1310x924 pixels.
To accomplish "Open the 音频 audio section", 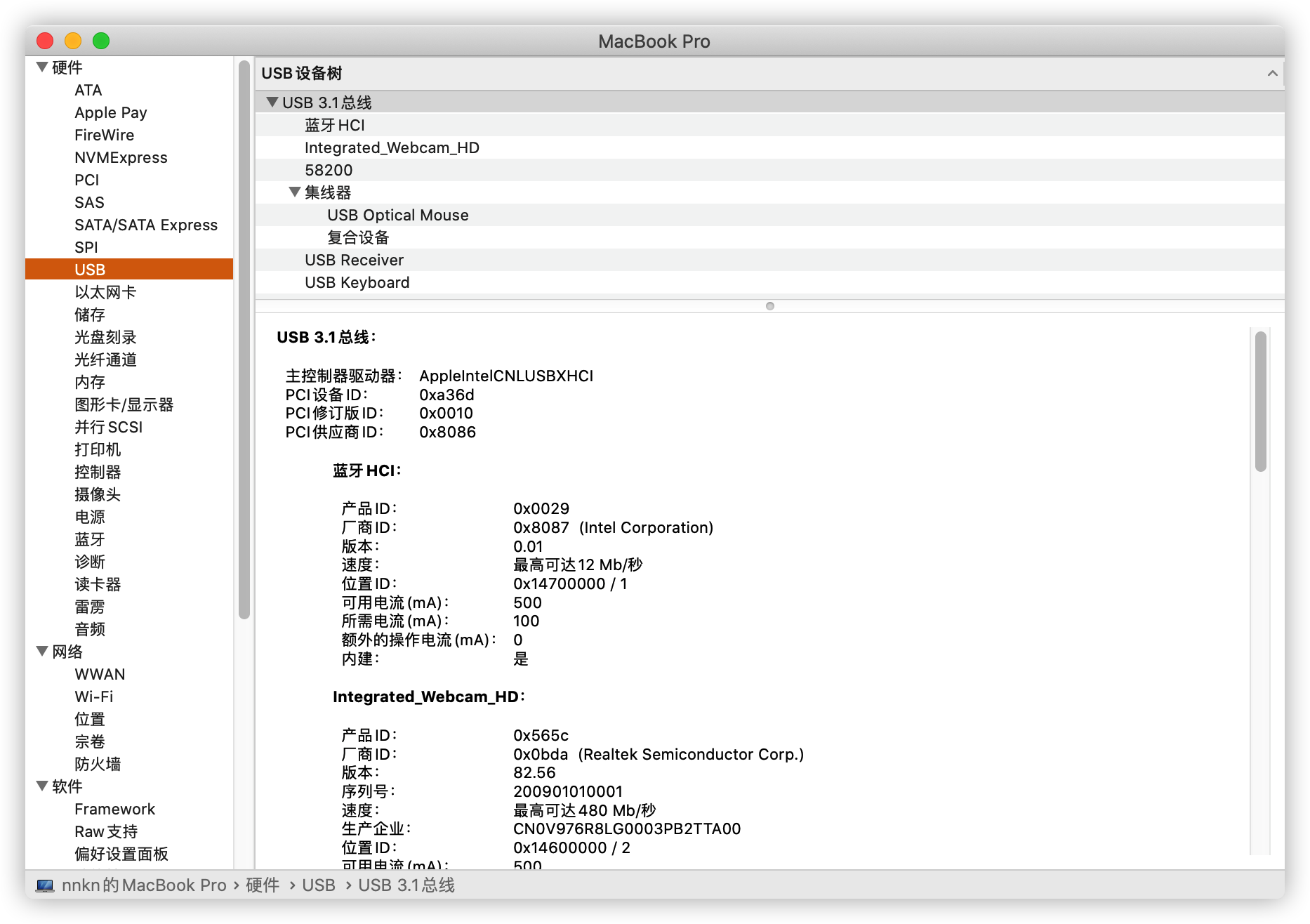I will [90, 629].
